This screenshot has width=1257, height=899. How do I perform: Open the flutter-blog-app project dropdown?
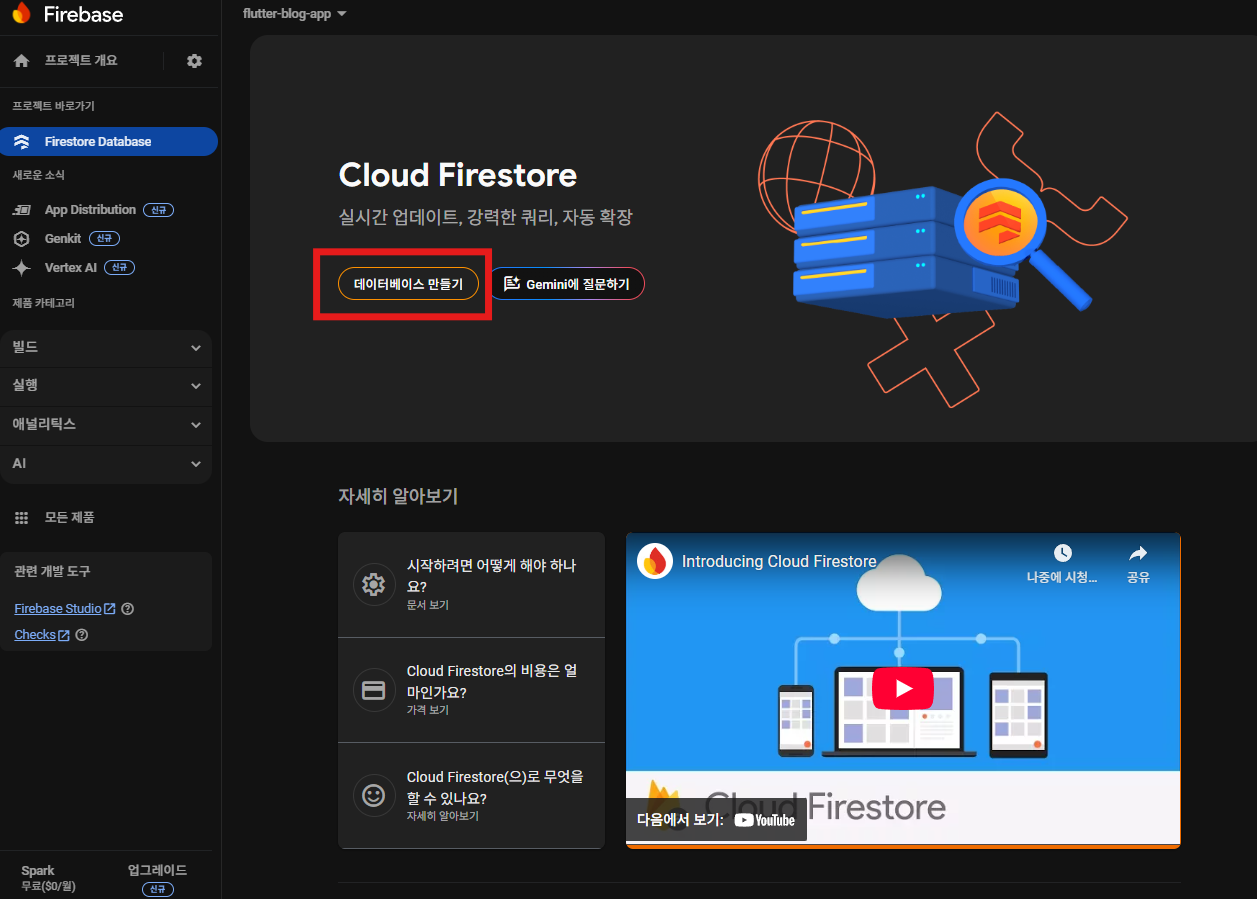[295, 14]
